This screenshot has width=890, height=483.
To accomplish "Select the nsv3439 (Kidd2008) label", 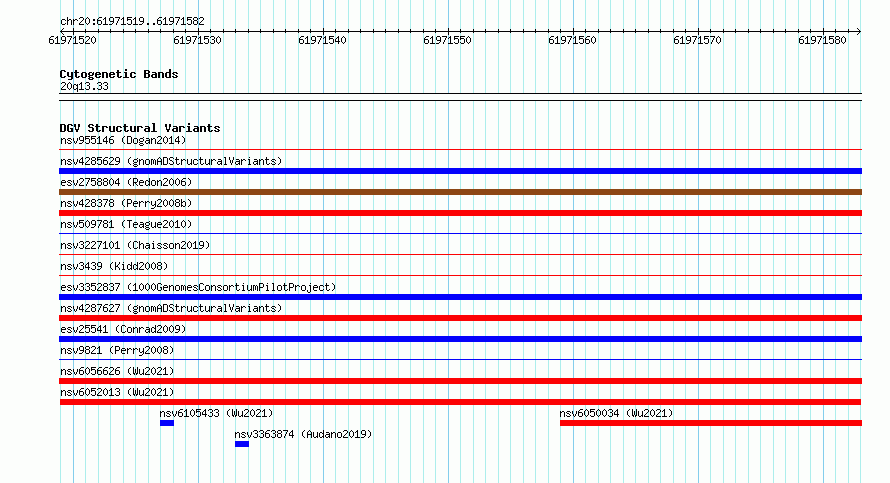I will click(x=114, y=266).
